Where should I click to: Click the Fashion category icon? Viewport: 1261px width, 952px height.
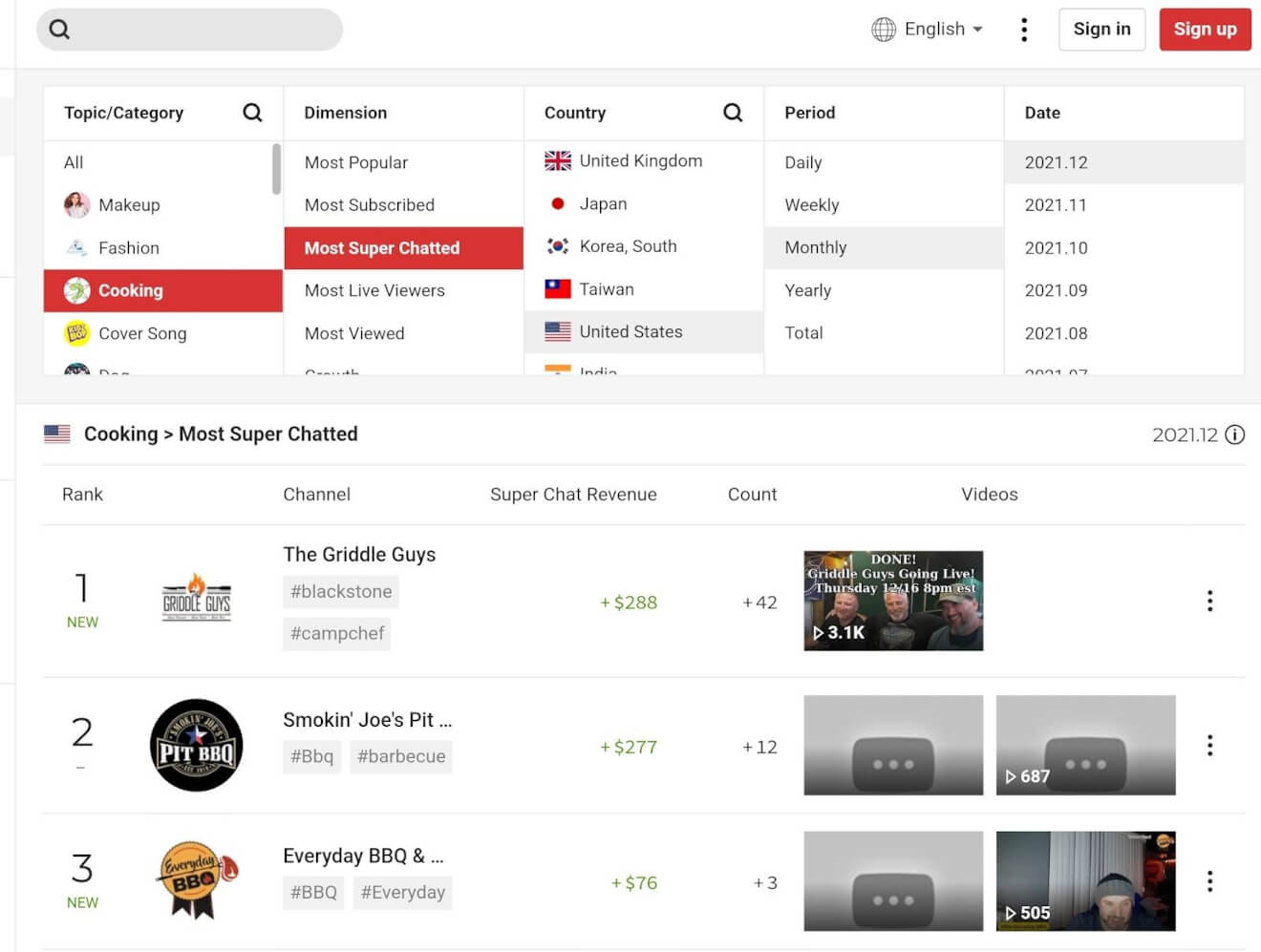point(77,247)
